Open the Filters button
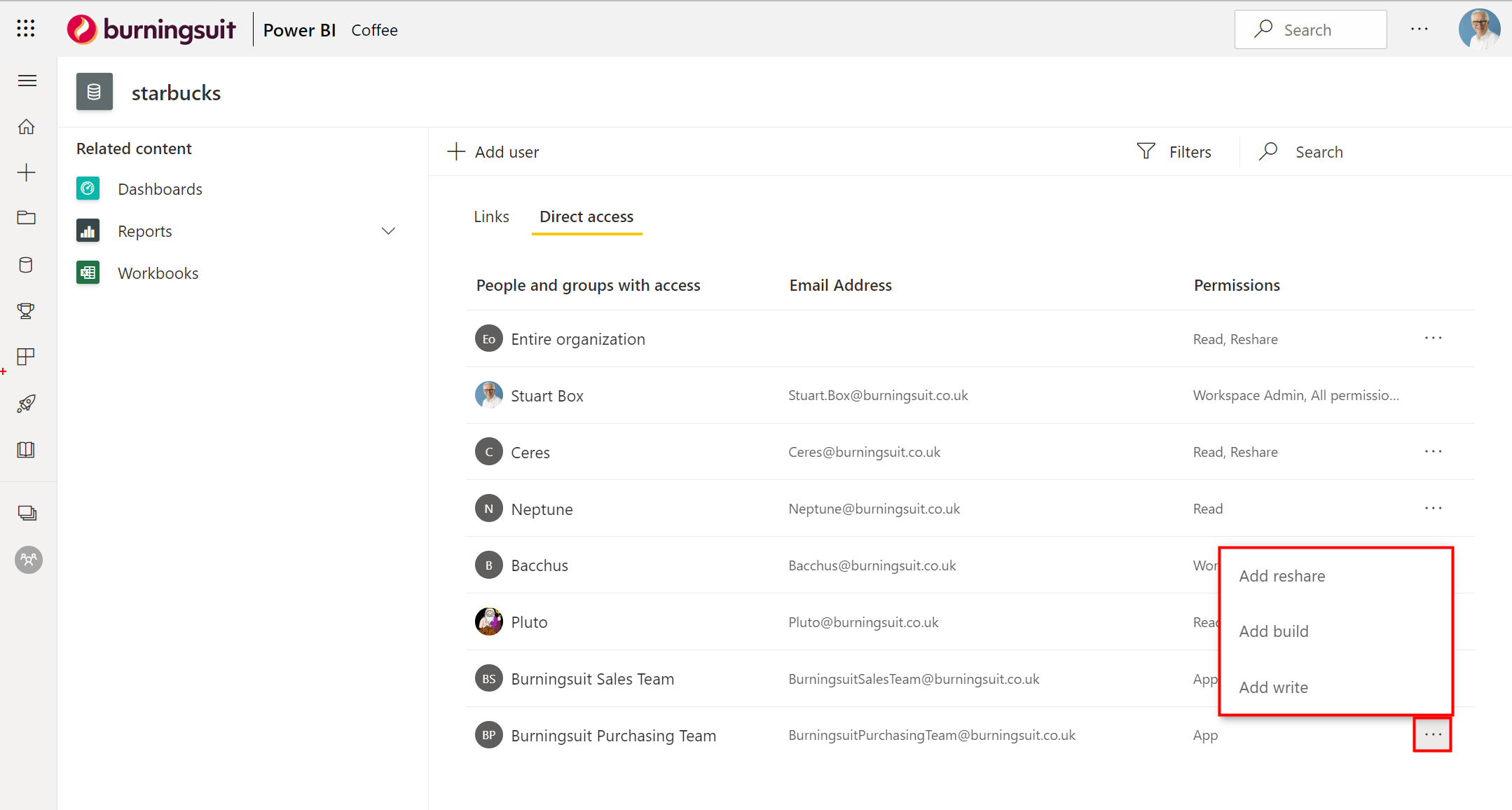This screenshot has width=1512, height=810. (x=1174, y=152)
